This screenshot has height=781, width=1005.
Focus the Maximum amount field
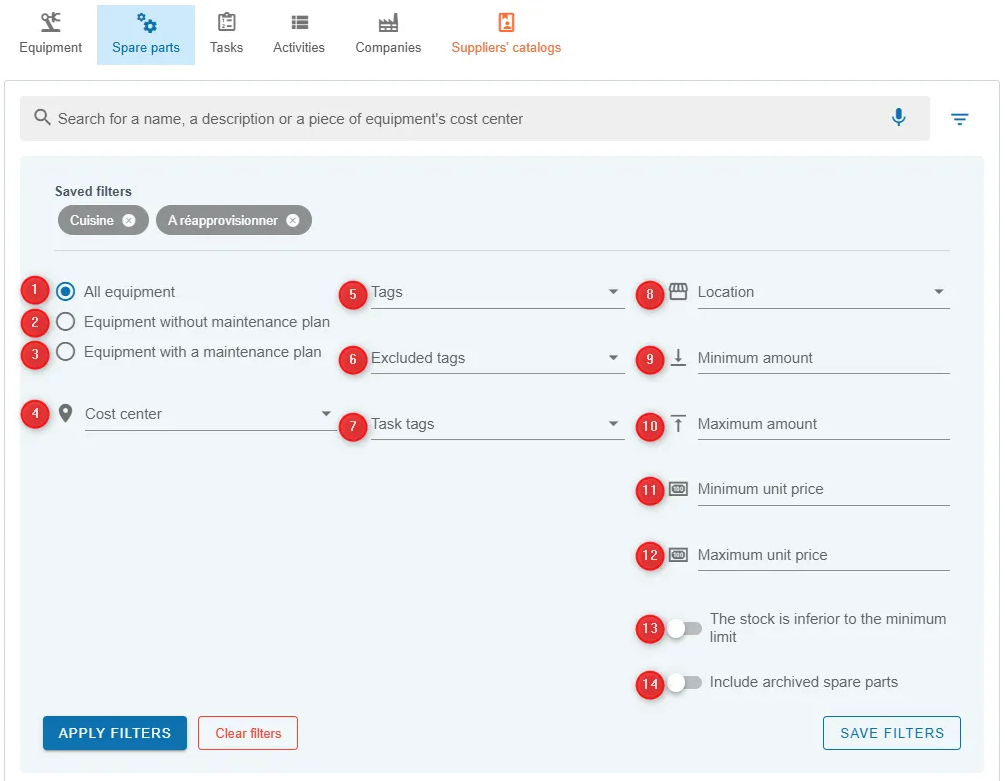[823, 424]
